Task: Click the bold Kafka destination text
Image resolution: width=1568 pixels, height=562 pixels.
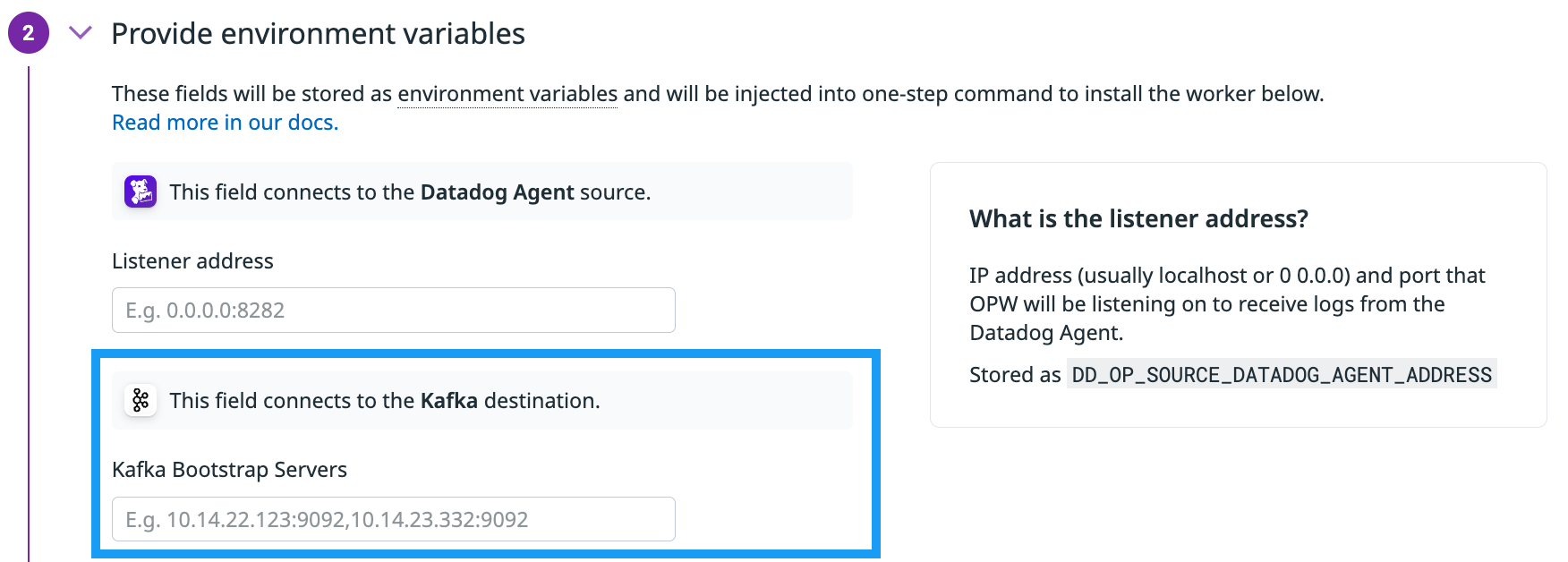Action: pyautogui.click(x=448, y=401)
